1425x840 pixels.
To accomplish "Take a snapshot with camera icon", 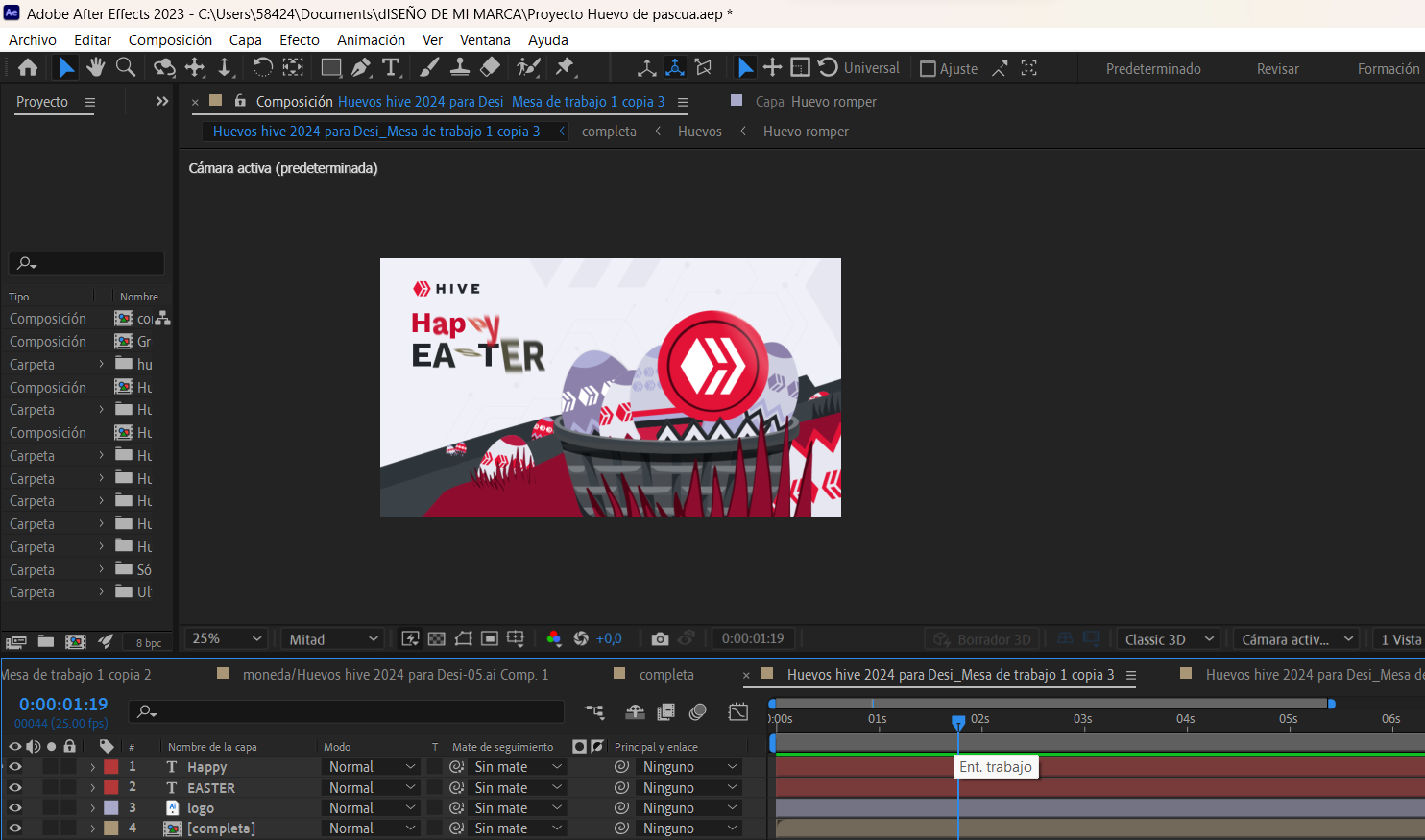I will point(660,639).
